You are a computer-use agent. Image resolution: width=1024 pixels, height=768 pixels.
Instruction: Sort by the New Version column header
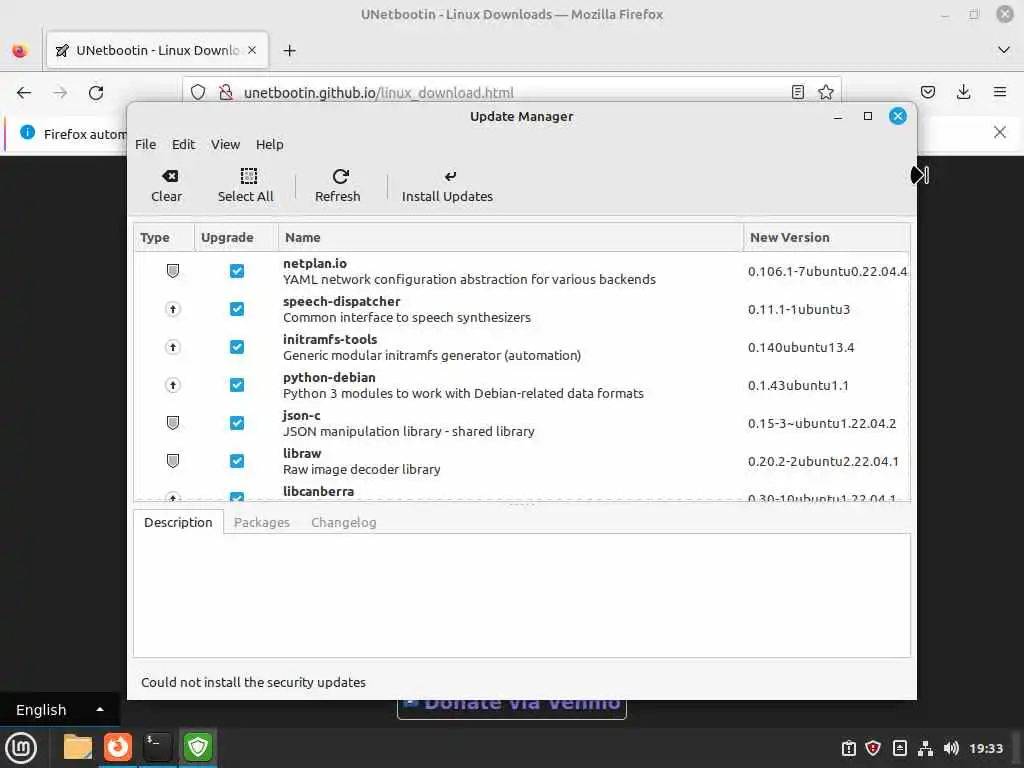pos(827,237)
